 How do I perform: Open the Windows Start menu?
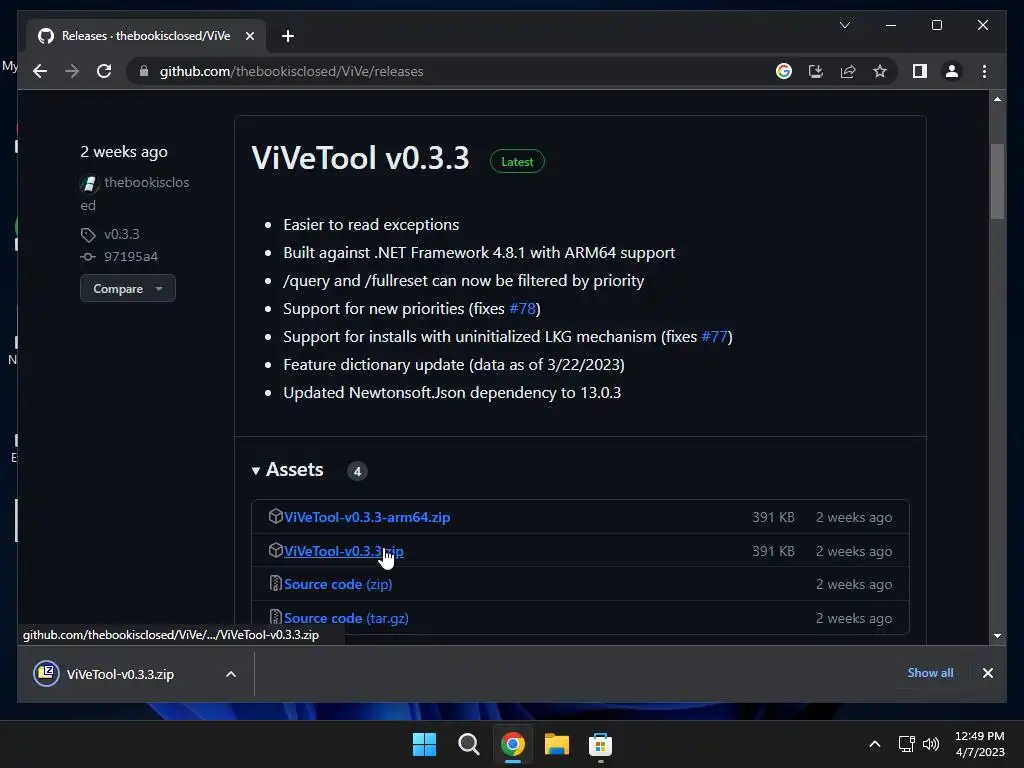pyautogui.click(x=424, y=744)
